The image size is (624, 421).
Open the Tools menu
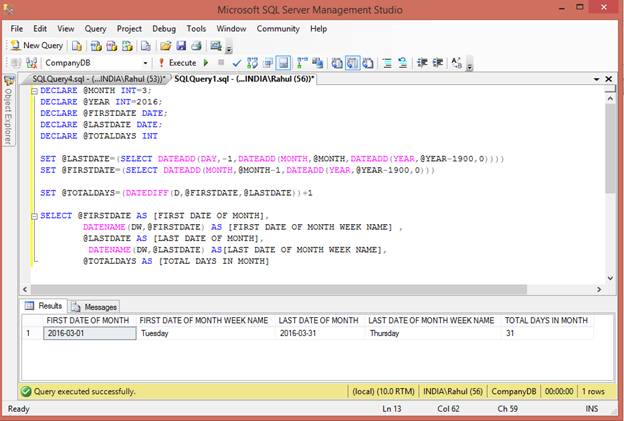coord(196,29)
